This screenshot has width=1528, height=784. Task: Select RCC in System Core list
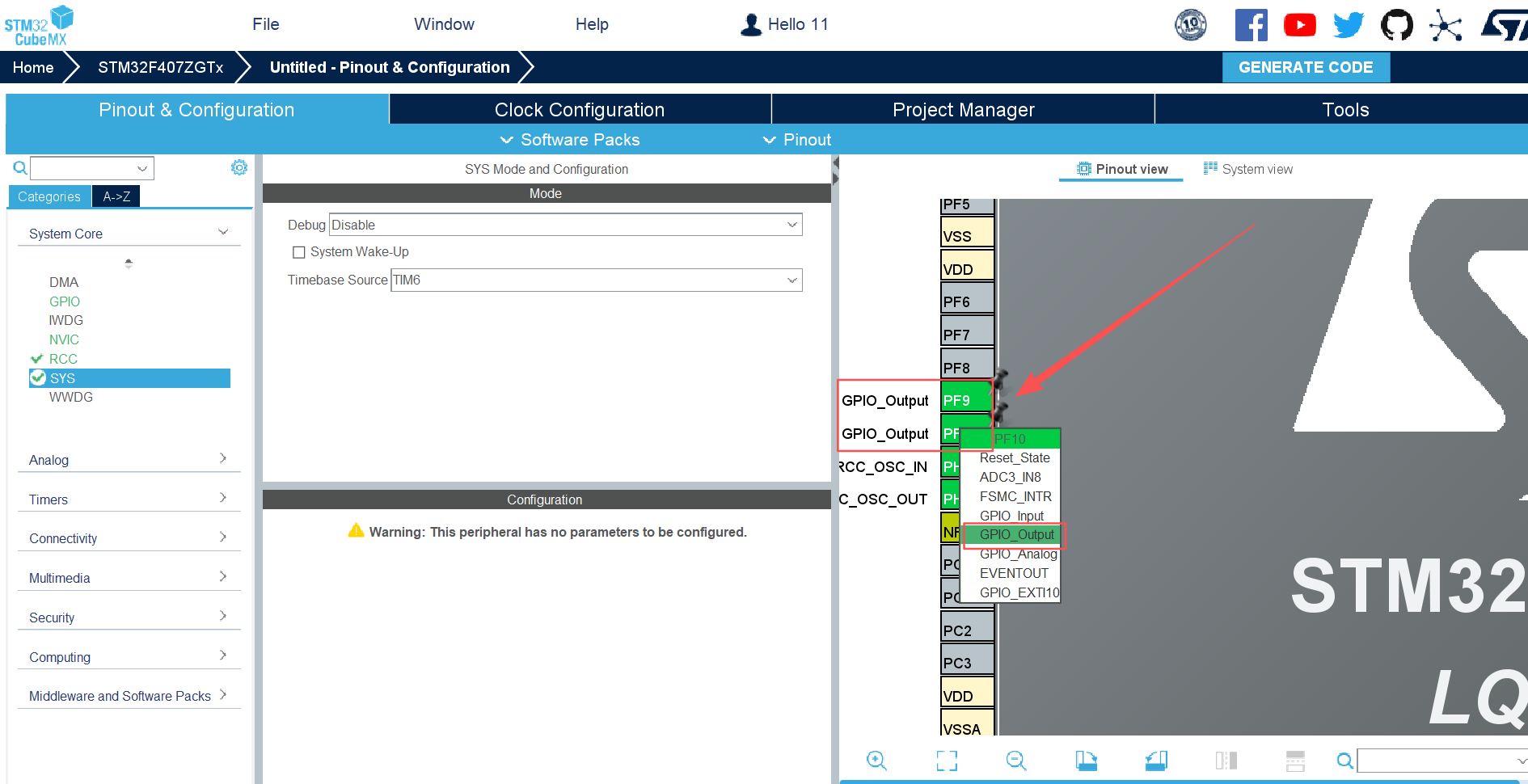(x=63, y=359)
